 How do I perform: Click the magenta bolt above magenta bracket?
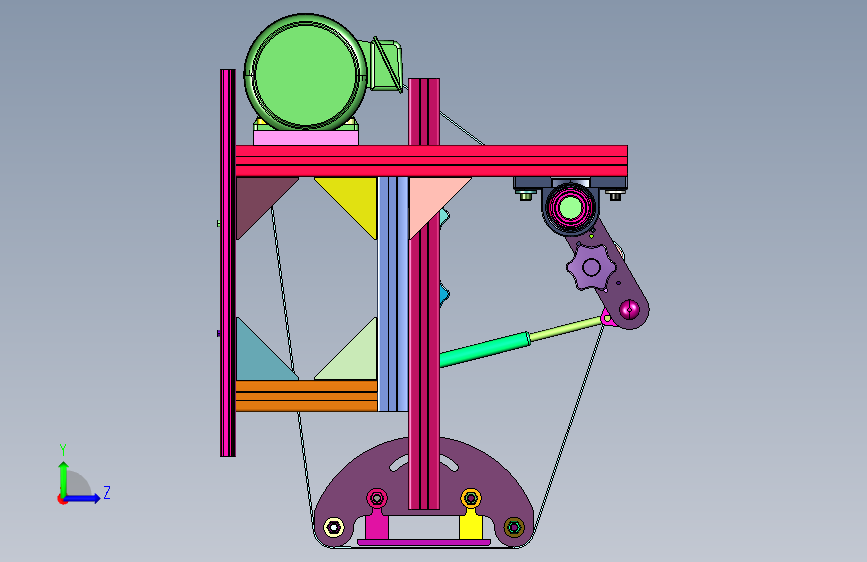click(377, 498)
